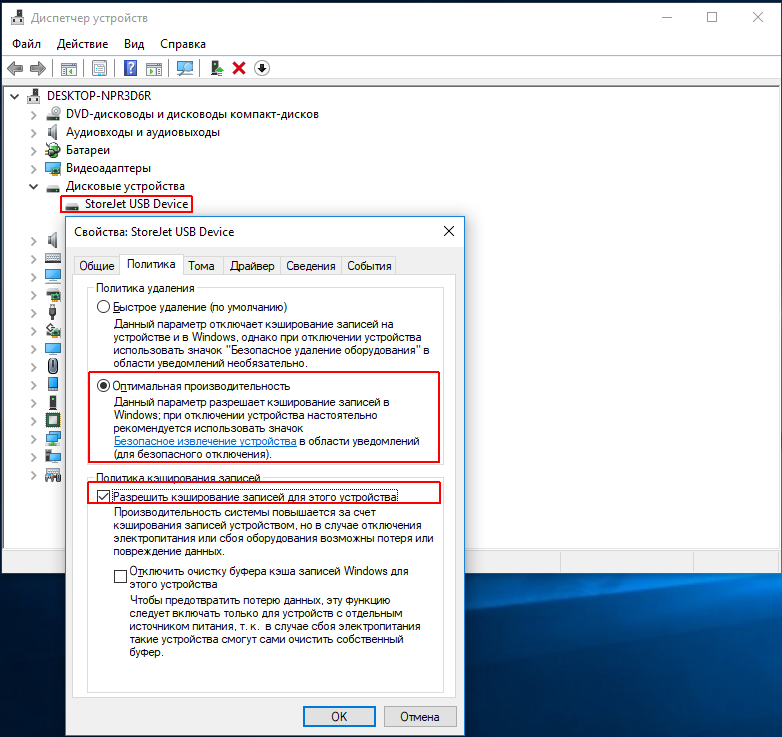Screen dimensions: 782x737
Task: Click the black down-arrow disable device icon
Action: [x=262, y=68]
